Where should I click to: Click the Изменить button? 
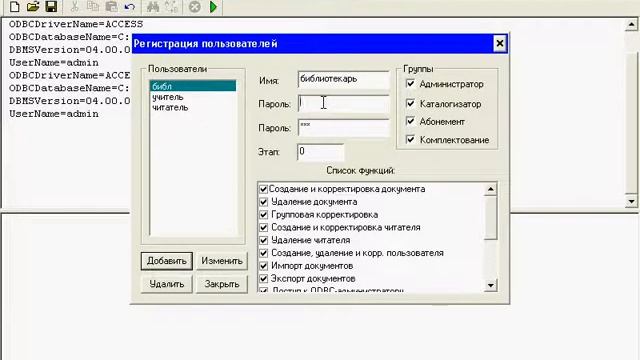[222, 261]
